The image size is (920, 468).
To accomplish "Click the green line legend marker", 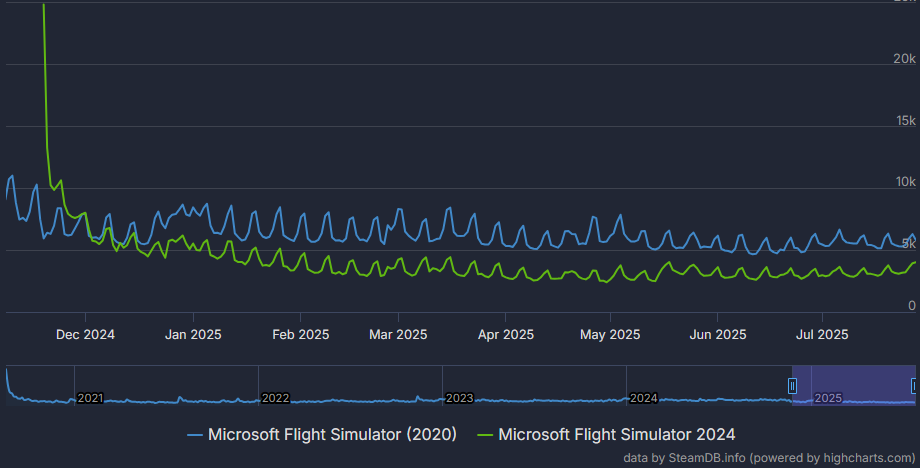I will click(x=484, y=435).
